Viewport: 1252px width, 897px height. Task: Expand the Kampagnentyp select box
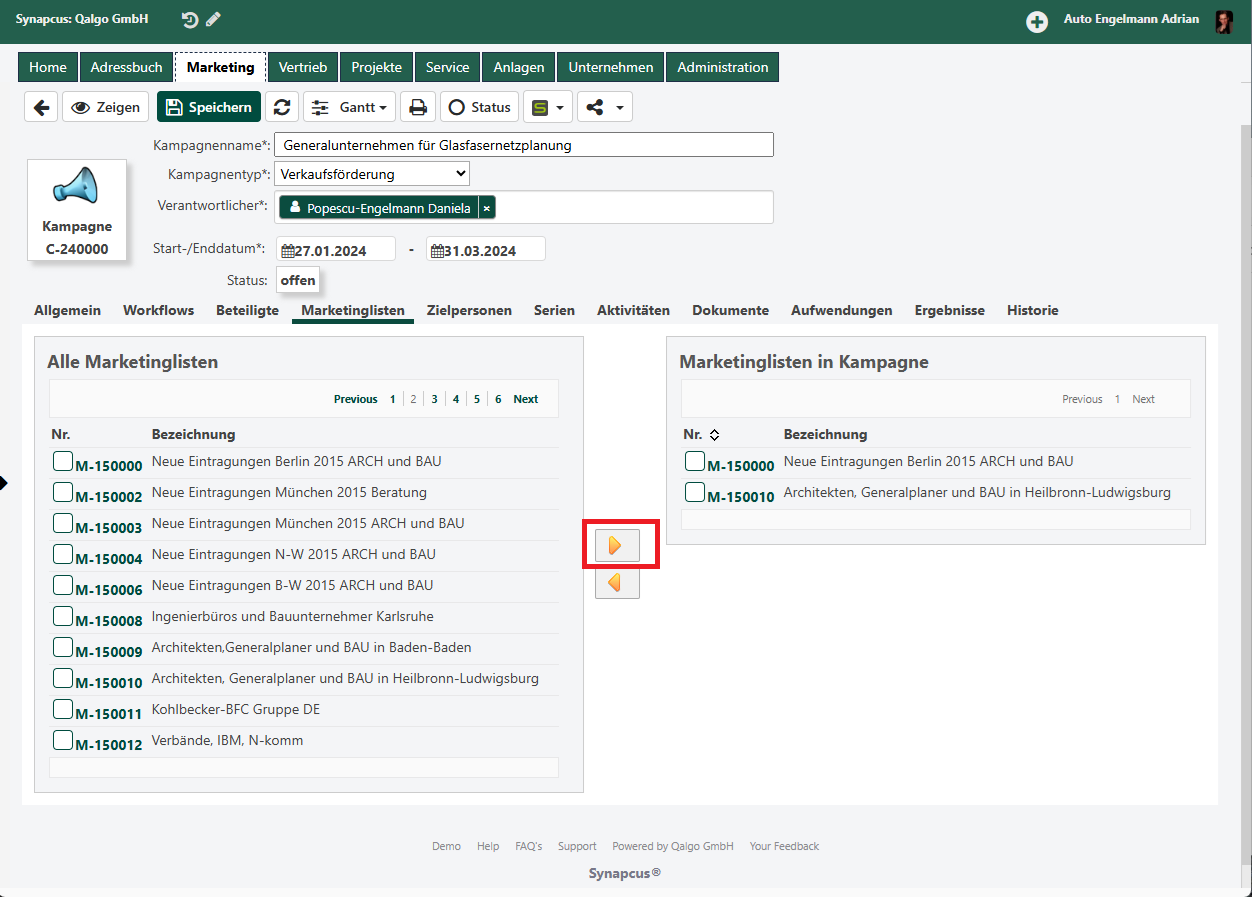pos(372,174)
